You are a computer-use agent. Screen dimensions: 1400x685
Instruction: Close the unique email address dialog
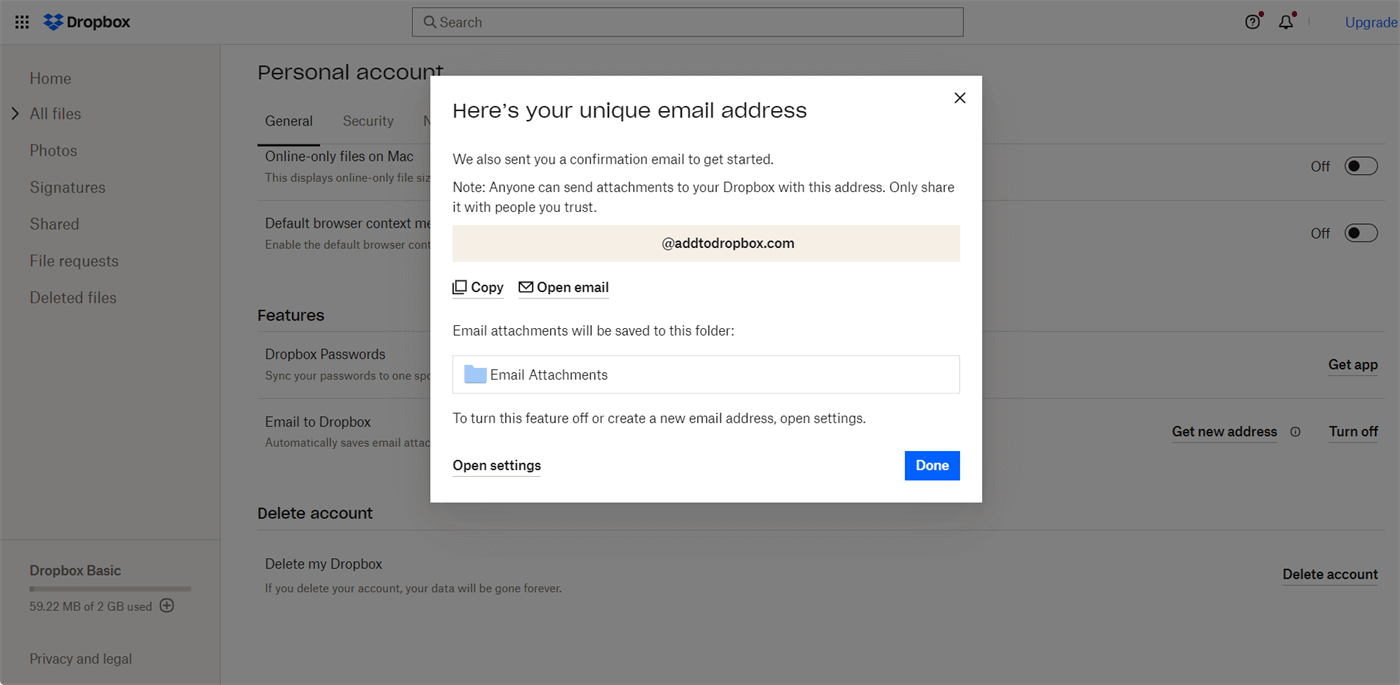[x=959, y=98]
